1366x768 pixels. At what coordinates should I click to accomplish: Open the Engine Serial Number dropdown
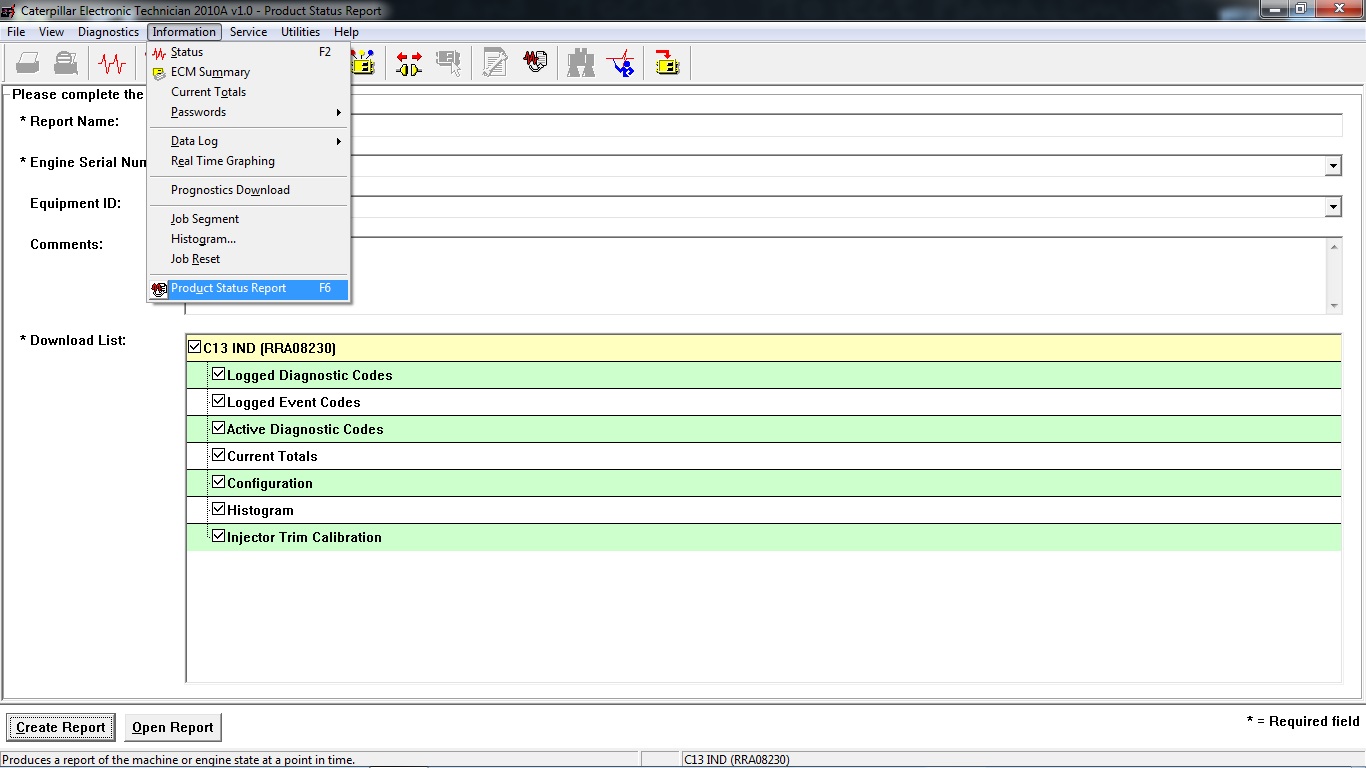(x=1334, y=165)
